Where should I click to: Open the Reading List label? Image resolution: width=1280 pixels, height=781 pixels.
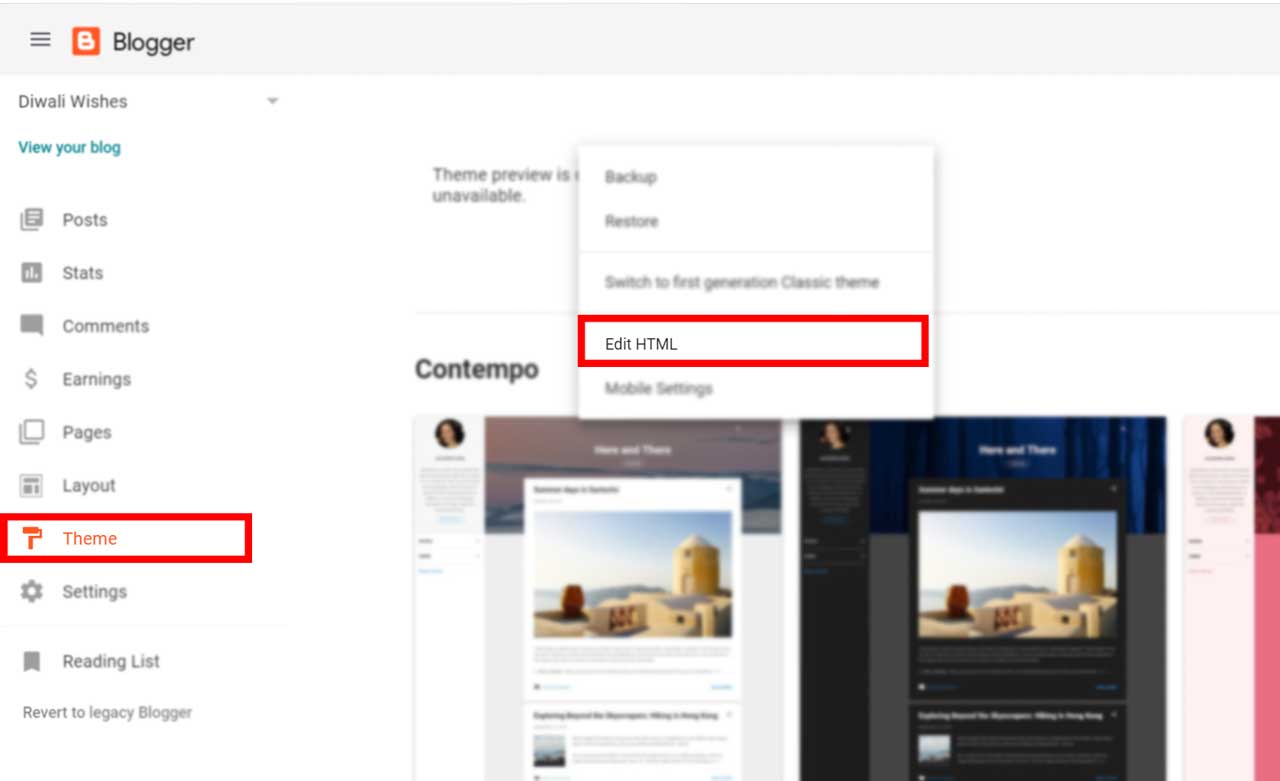(x=111, y=661)
